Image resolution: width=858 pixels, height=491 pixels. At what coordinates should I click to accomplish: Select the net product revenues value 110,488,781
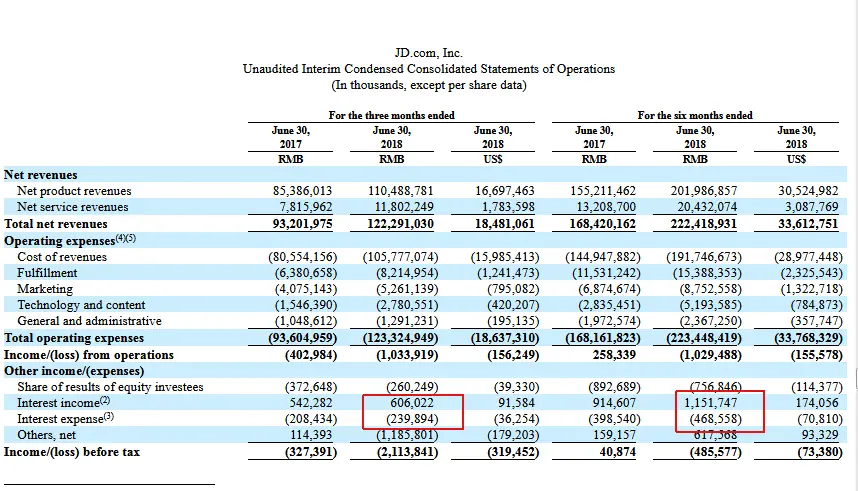[401, 191]
